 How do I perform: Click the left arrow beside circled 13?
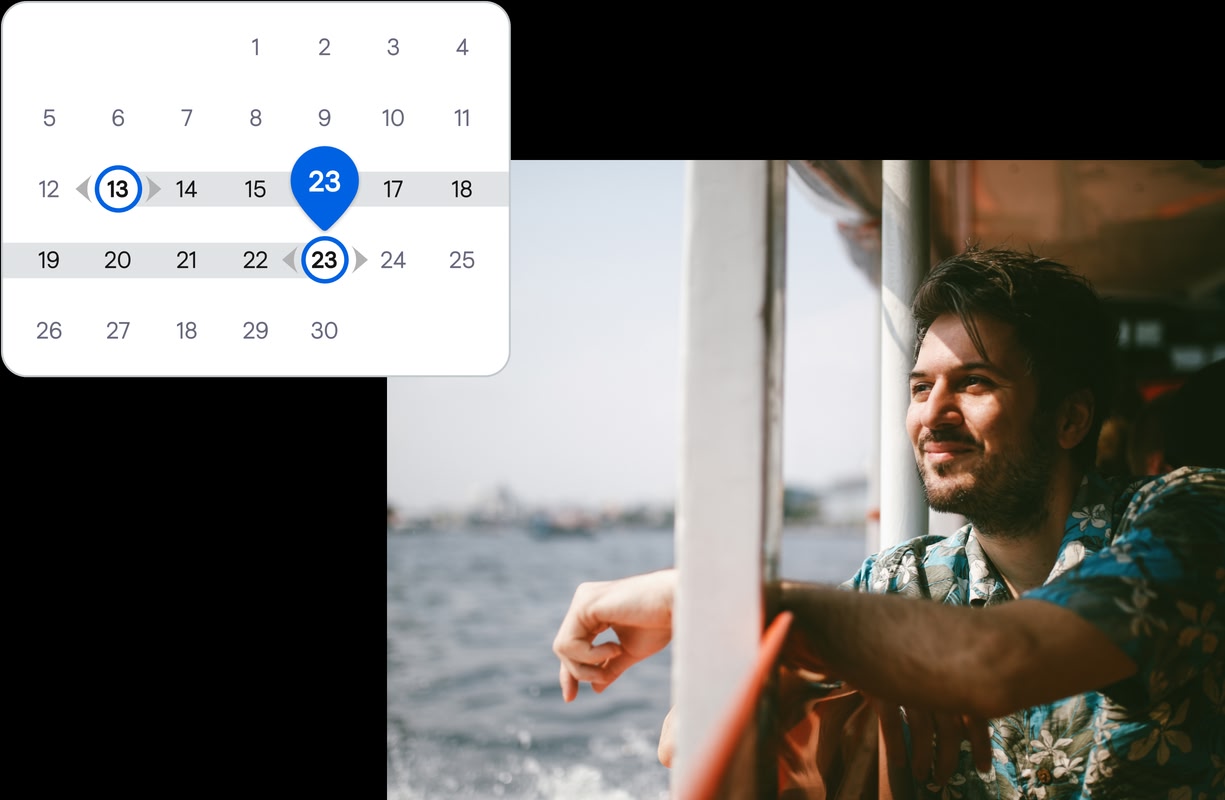pyautogui.click(x=83, y=189)
